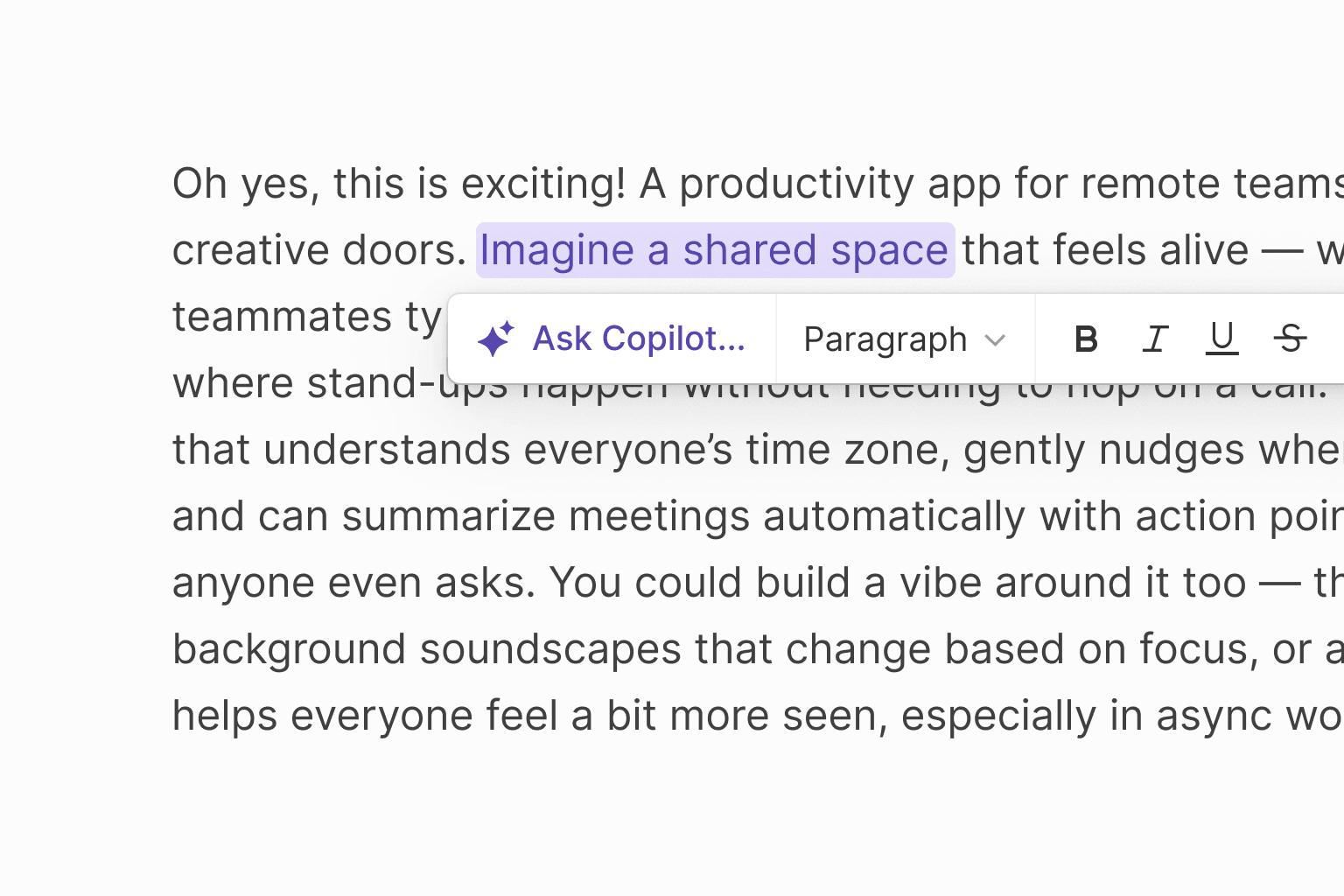The width and height of the screenshot is (1344, 896).
Task: Click the chevron beside Paragraph
Action: [x=995, y=340]
